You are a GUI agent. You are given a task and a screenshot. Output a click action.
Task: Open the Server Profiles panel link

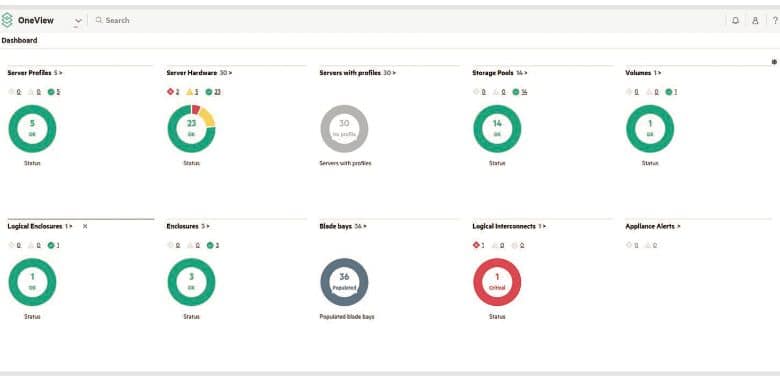35,73
